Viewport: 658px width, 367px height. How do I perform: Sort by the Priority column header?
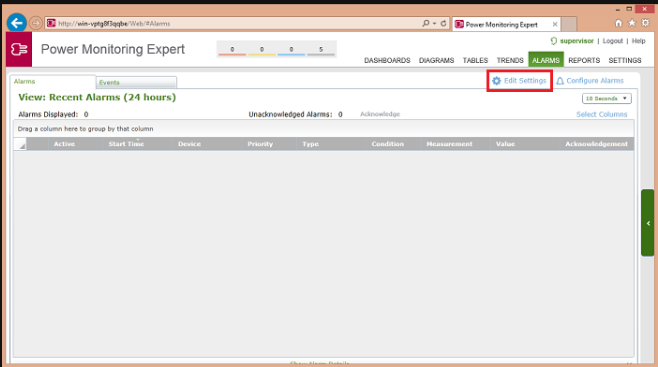coord(260,144)
